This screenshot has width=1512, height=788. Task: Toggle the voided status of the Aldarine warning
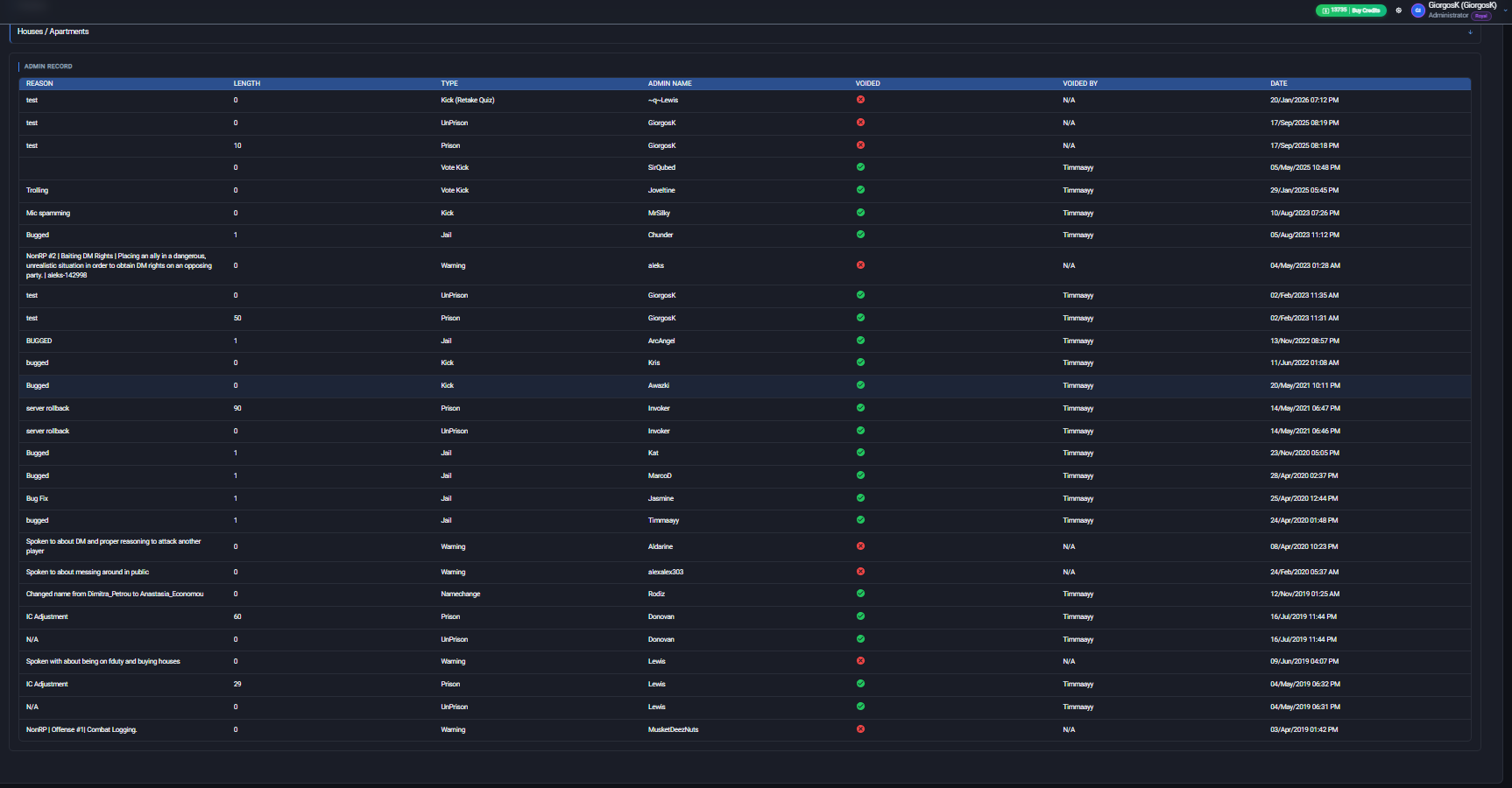[x=860, y=546]
